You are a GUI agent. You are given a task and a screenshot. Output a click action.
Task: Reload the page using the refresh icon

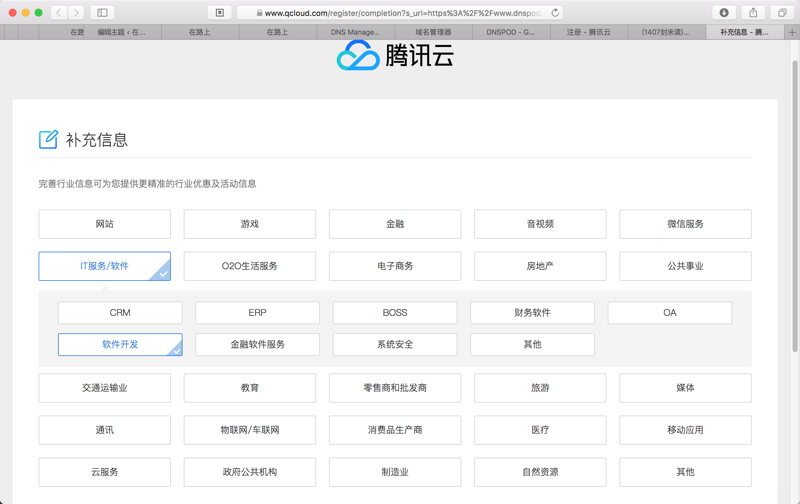555,13
